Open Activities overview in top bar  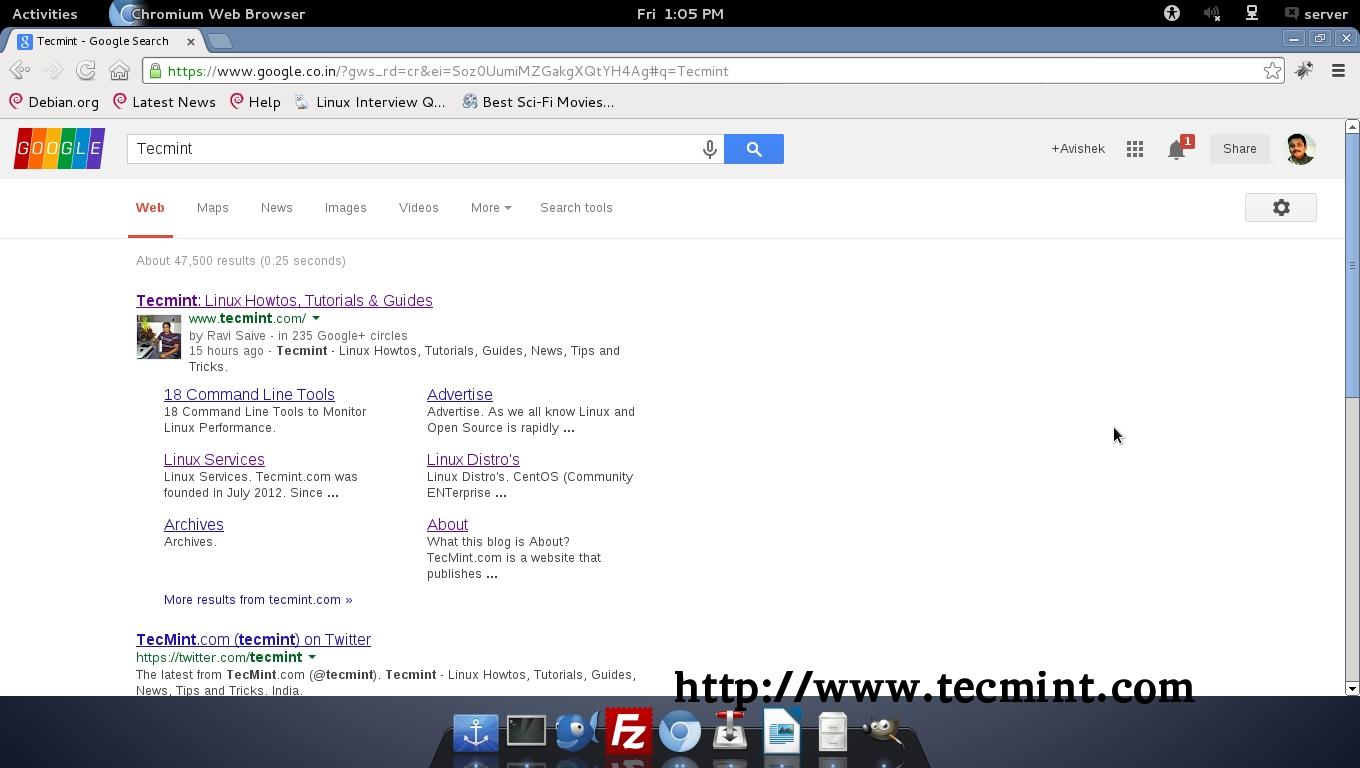[45, 14]
